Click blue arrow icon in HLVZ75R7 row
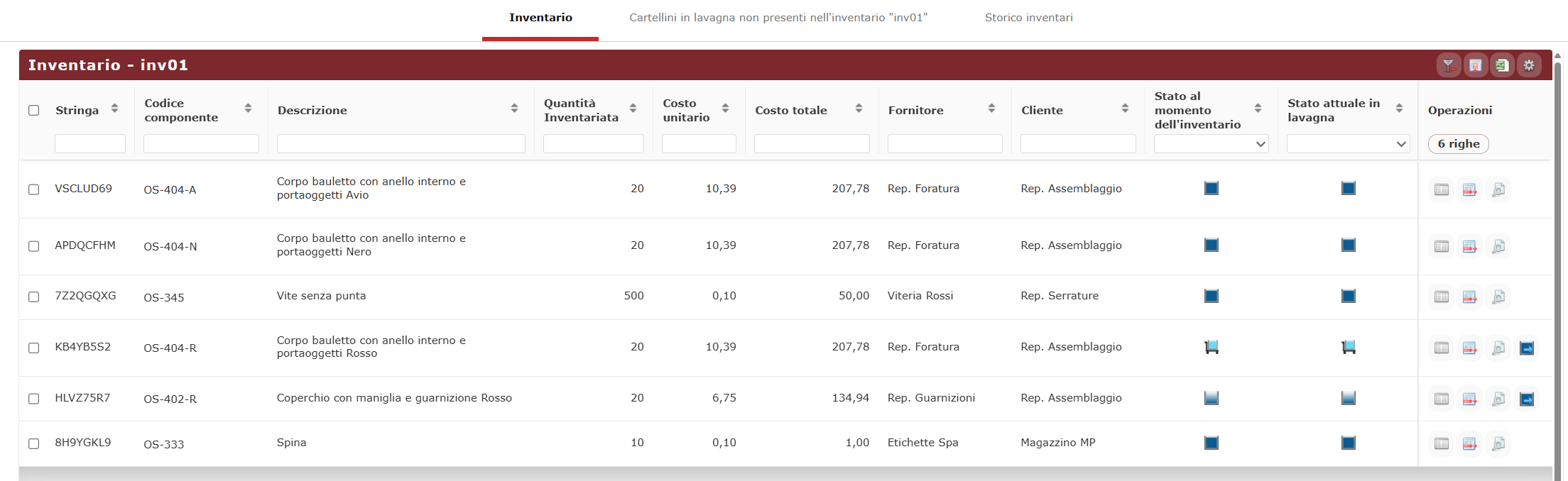This screenshot has height=481, width=1568. 1527,399
